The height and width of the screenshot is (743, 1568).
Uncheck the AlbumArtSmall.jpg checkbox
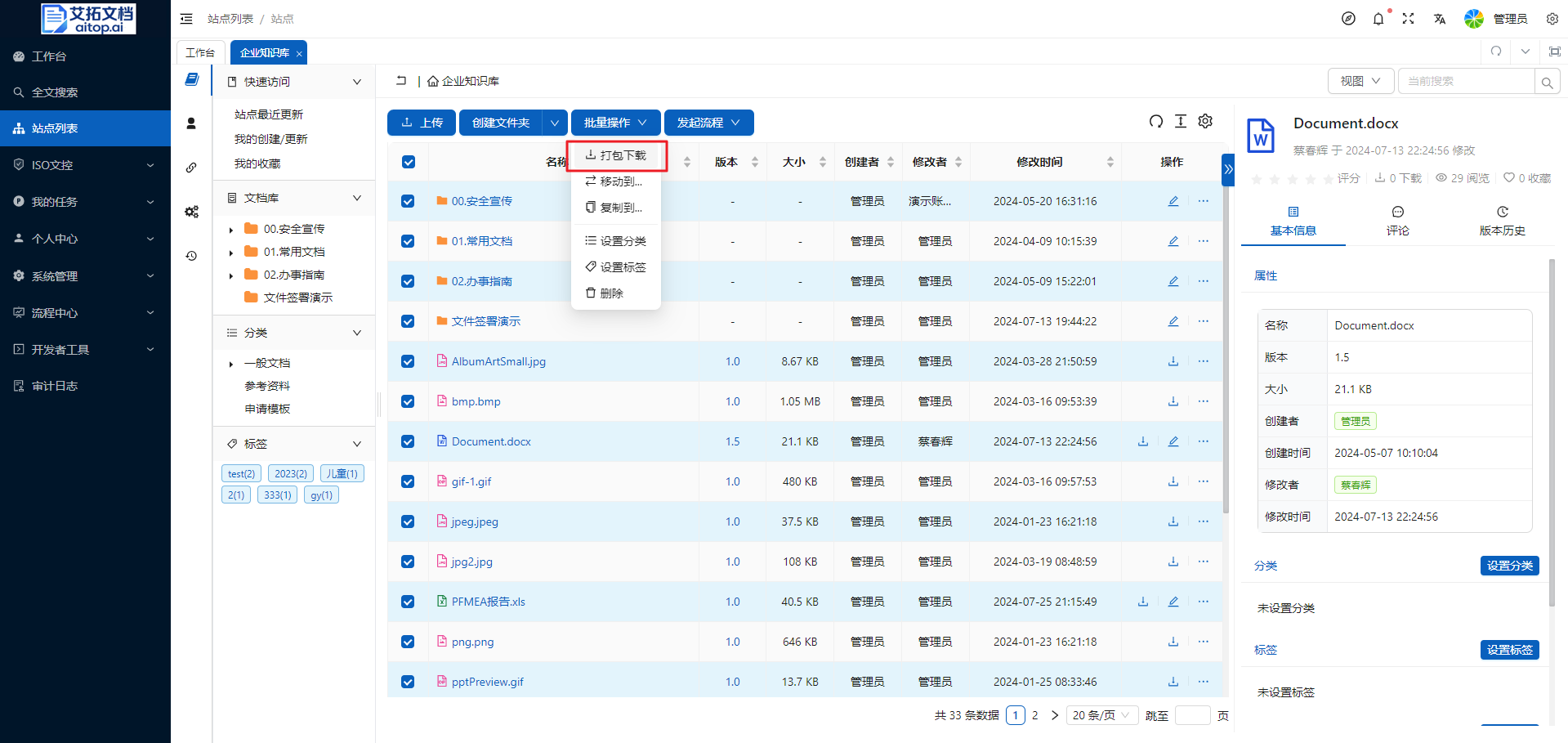point(408,361)
